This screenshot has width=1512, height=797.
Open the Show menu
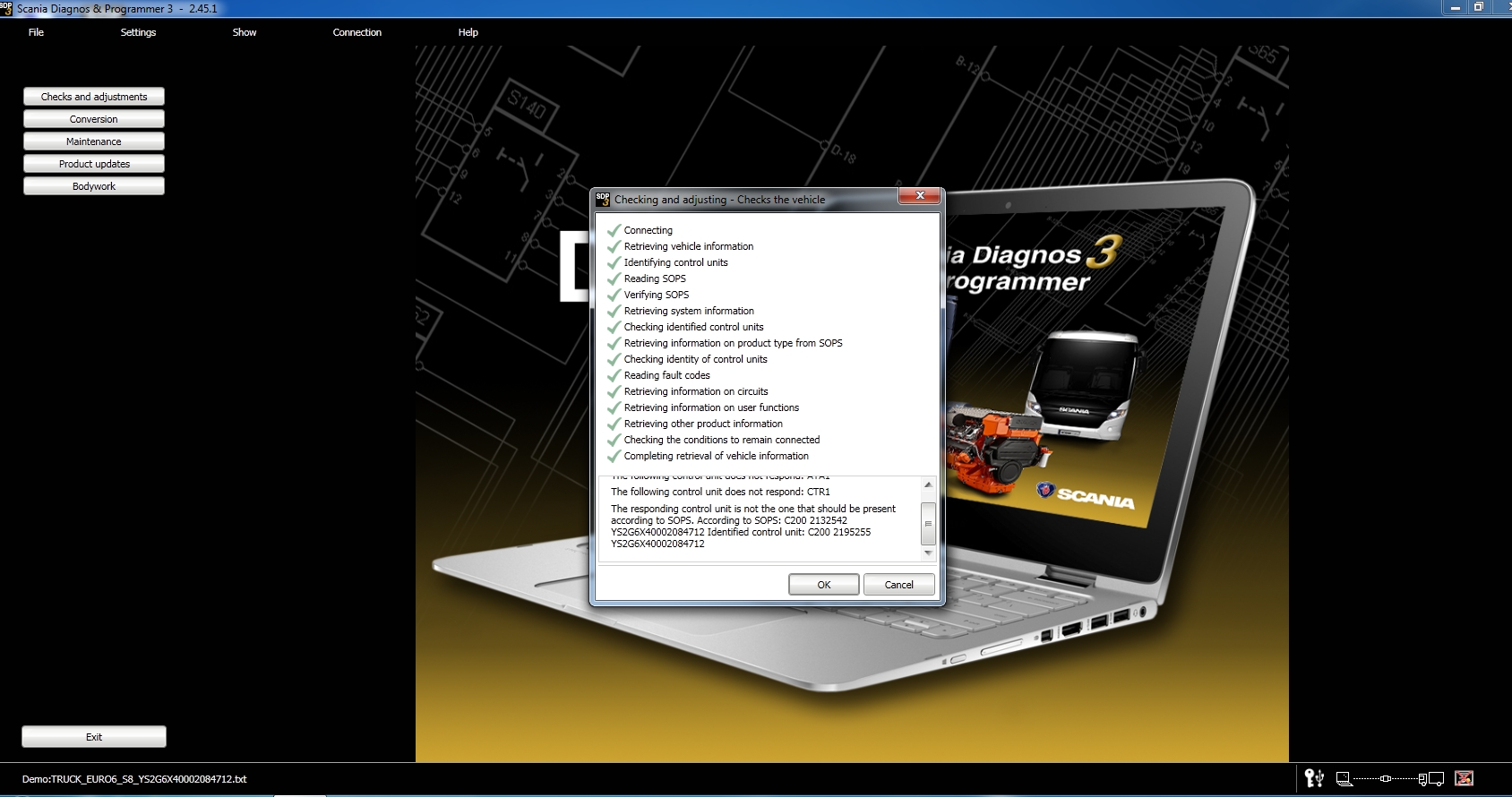point(245,32)
